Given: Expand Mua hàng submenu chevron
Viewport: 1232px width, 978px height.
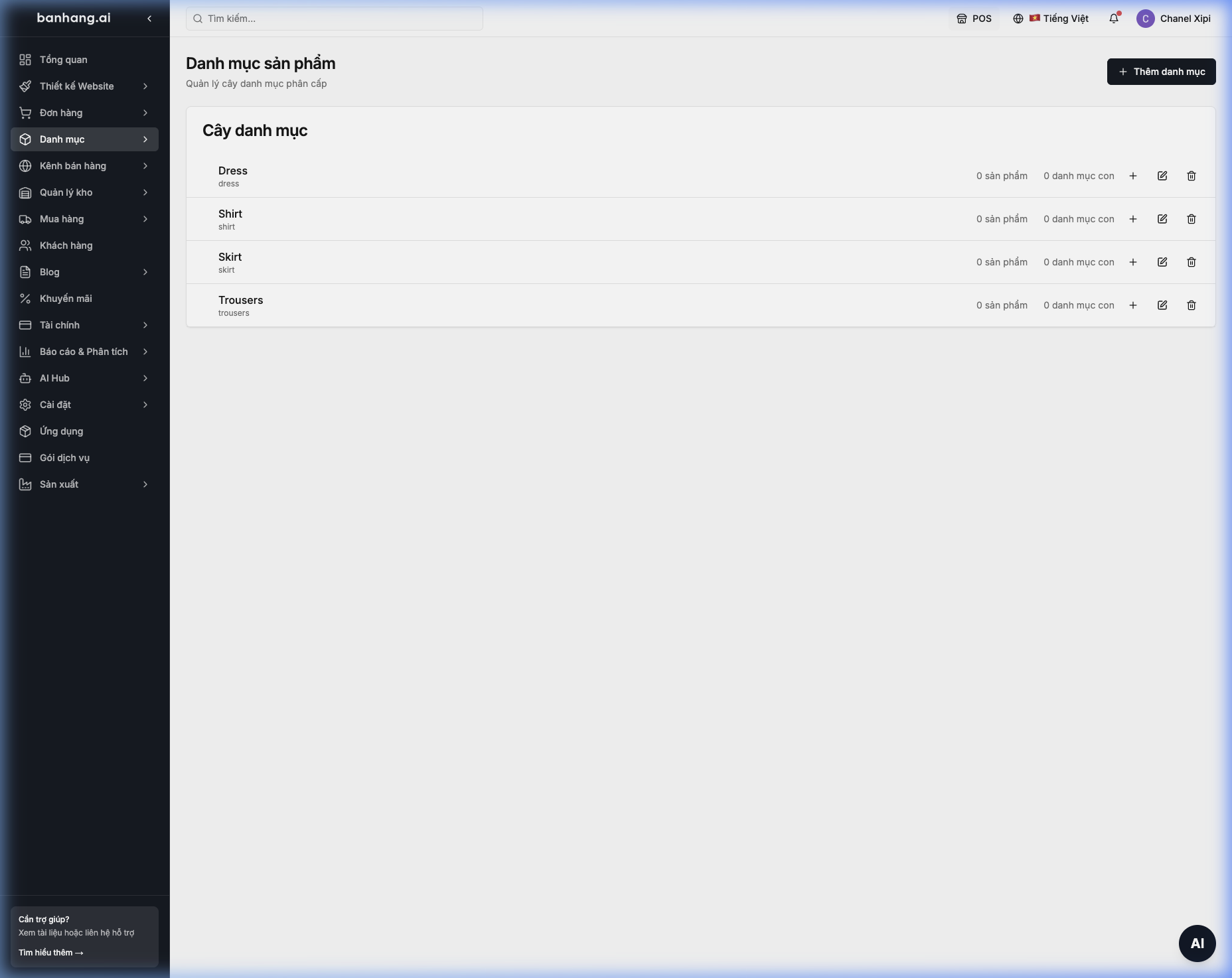Looking at the screenshot, I should [x=145, y=219].
